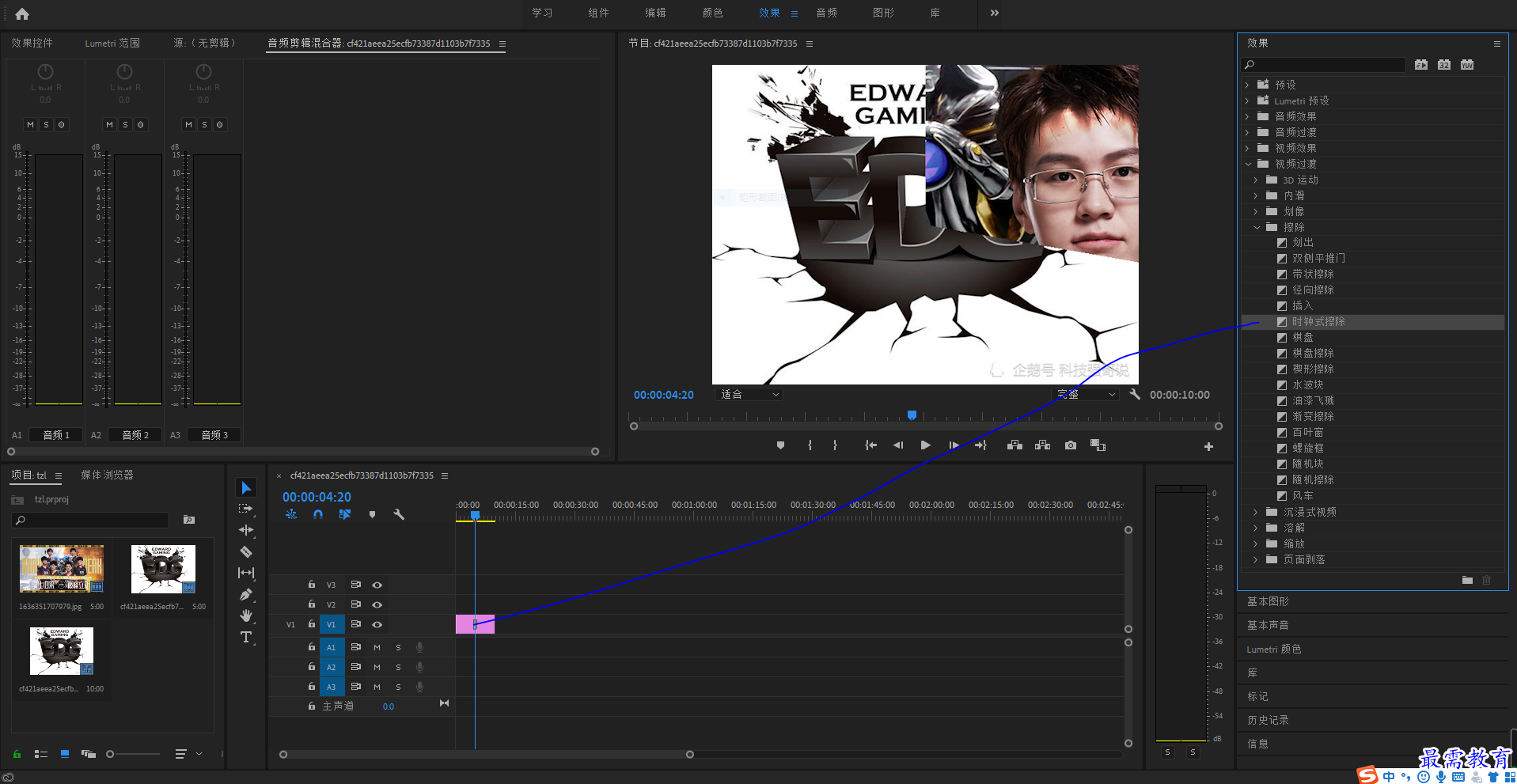Export frame with camera icon

(x=1070, y=445)
